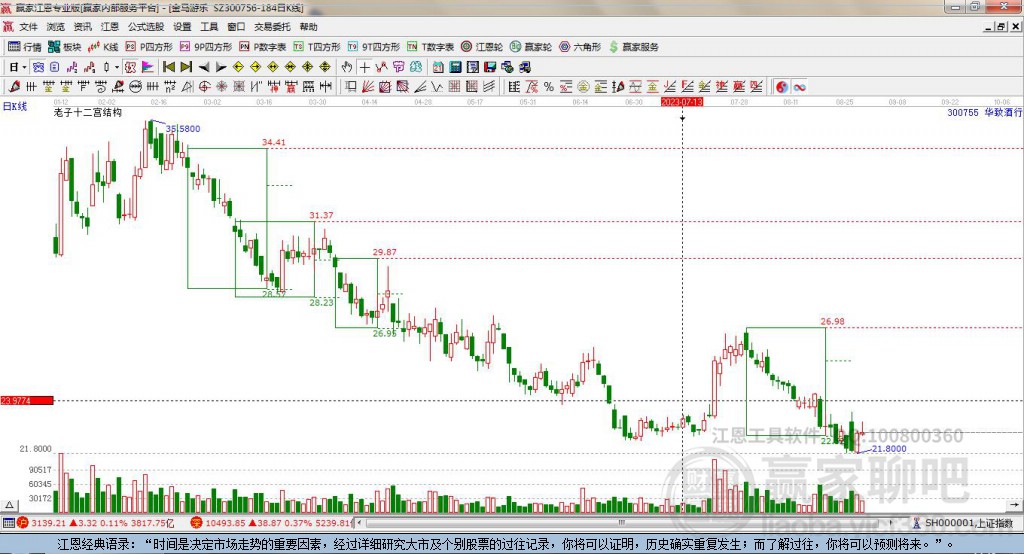The image size is (1024, 554).
Task: Open the 六角形 hexagon tool
Action: pyautogui.click(x=580, y=47)
